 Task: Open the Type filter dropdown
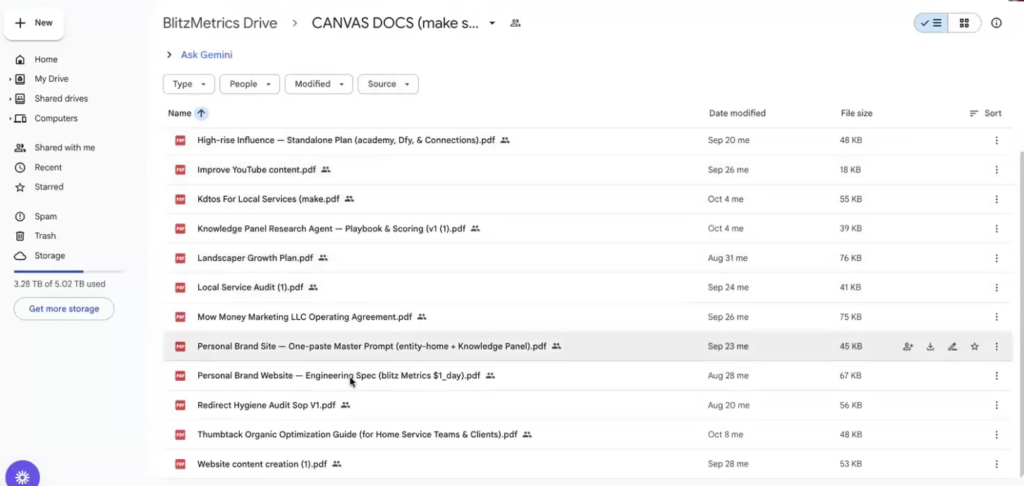pos(189,84)
